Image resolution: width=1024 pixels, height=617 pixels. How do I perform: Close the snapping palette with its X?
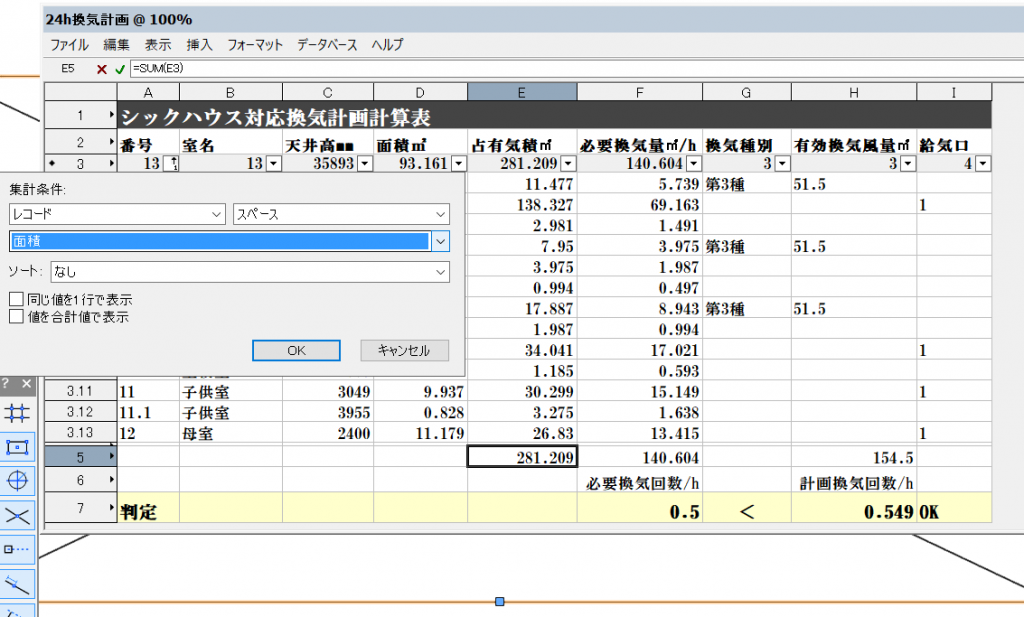(x=27, y=384)
